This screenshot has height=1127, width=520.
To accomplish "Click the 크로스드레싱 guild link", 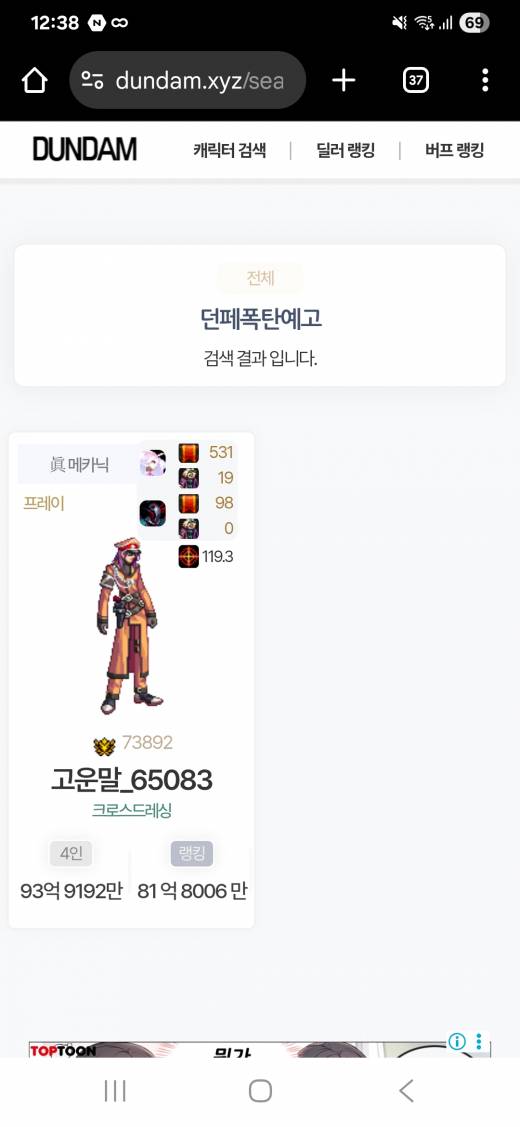I will point(132,811).
